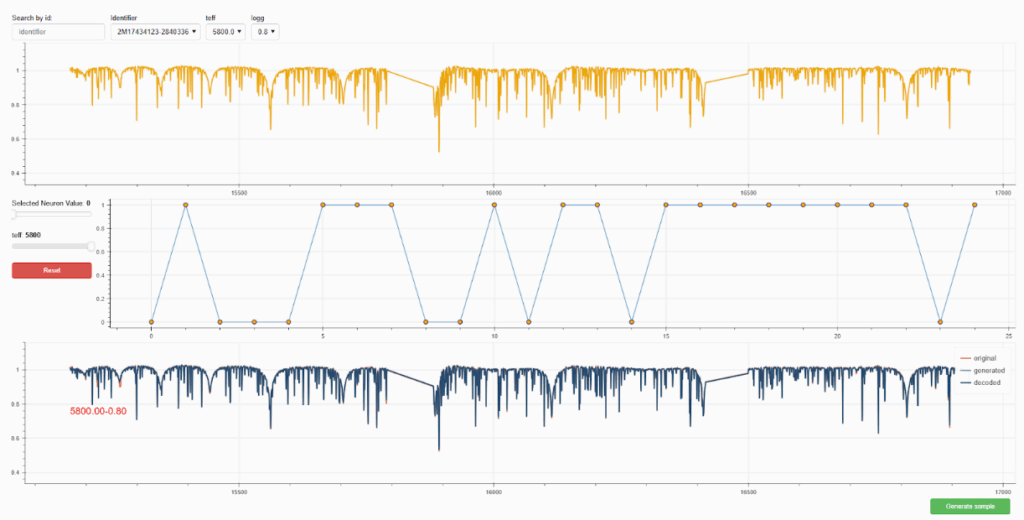Select neuron point at index 14
Image resolution: width=1024 pixels, height=520 pixels.
click(632, 322)
